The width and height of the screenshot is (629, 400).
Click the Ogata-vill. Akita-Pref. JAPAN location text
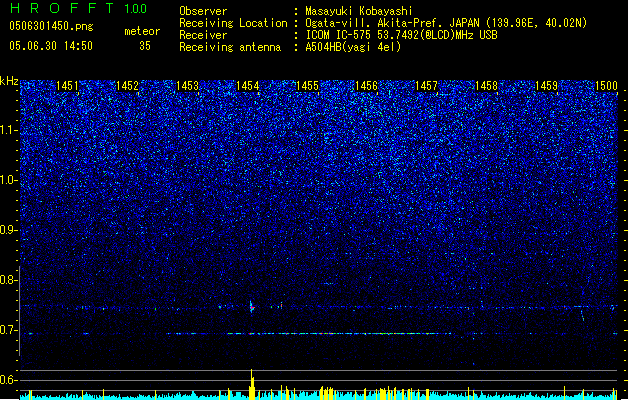(x=446, y=23)
